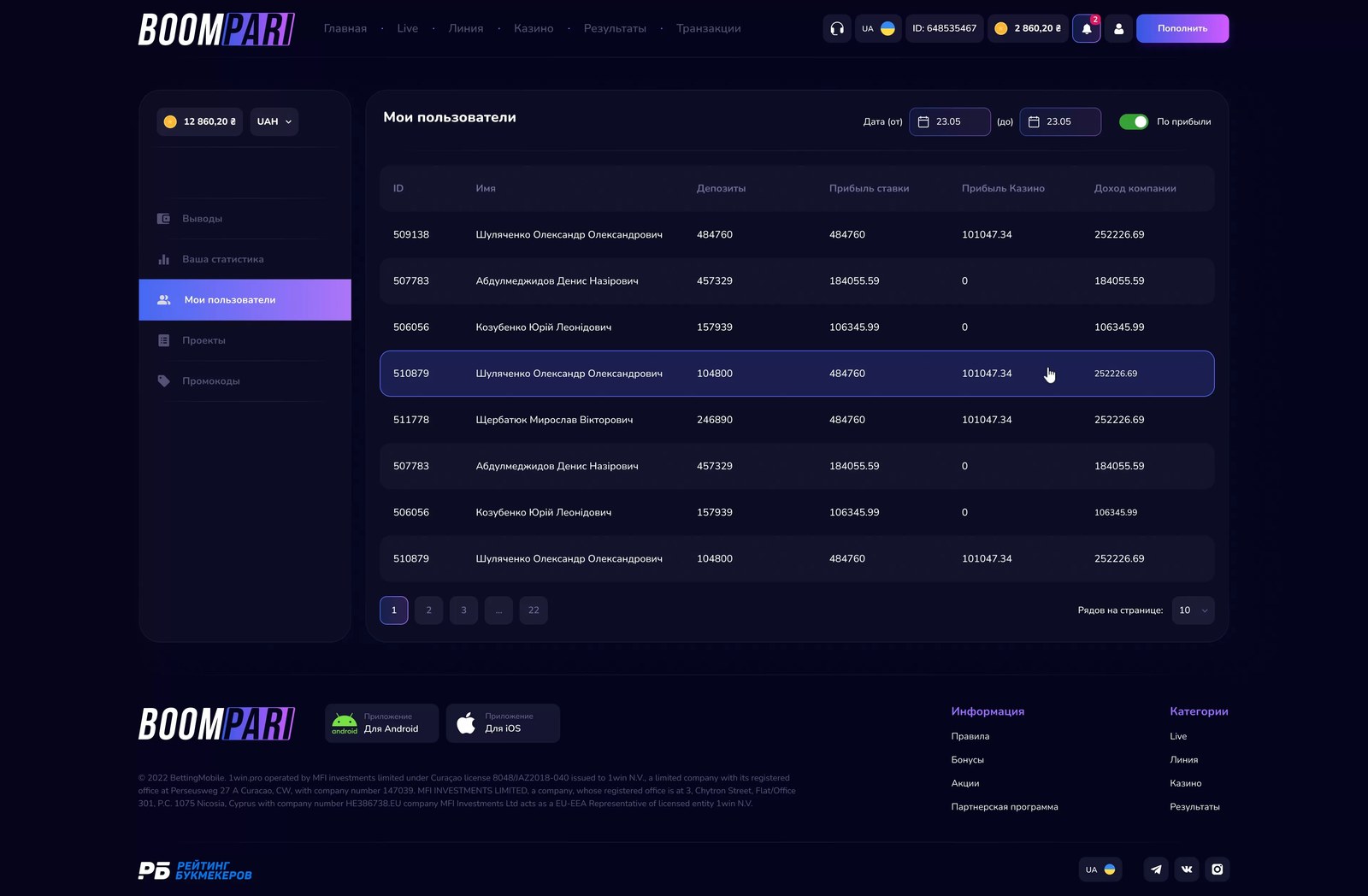The width and height of the screenshot is (1368, 896).
Task: Open the Instagram social link
Action: pyautogui.click(x=1218, y=869)
